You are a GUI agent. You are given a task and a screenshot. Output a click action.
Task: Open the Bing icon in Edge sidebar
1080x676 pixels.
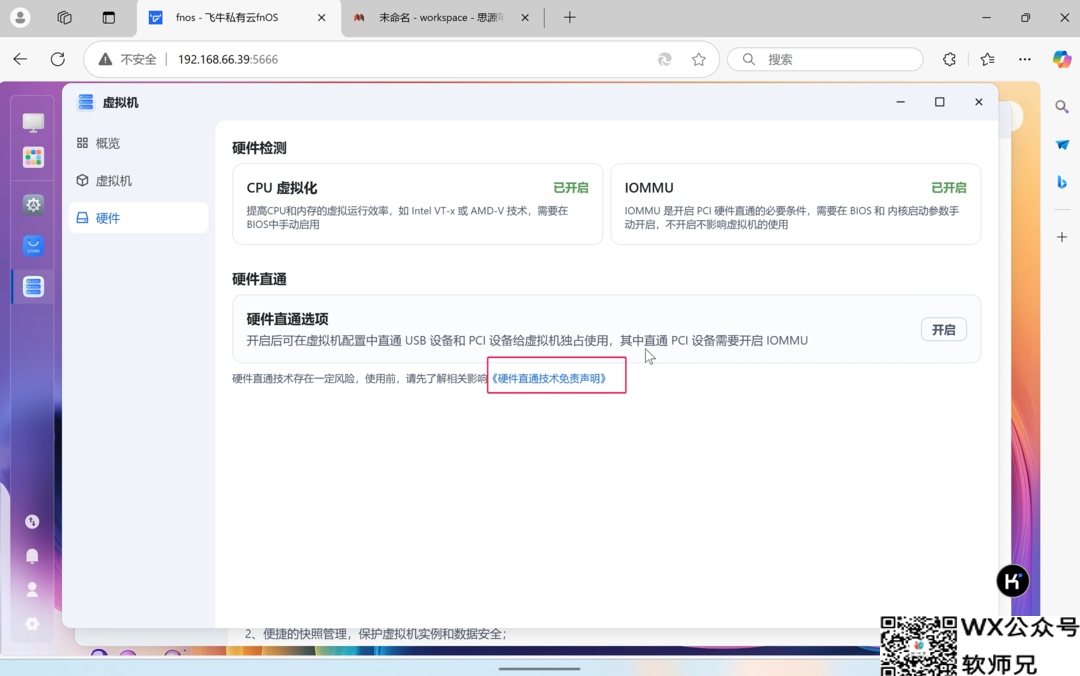1061,182
